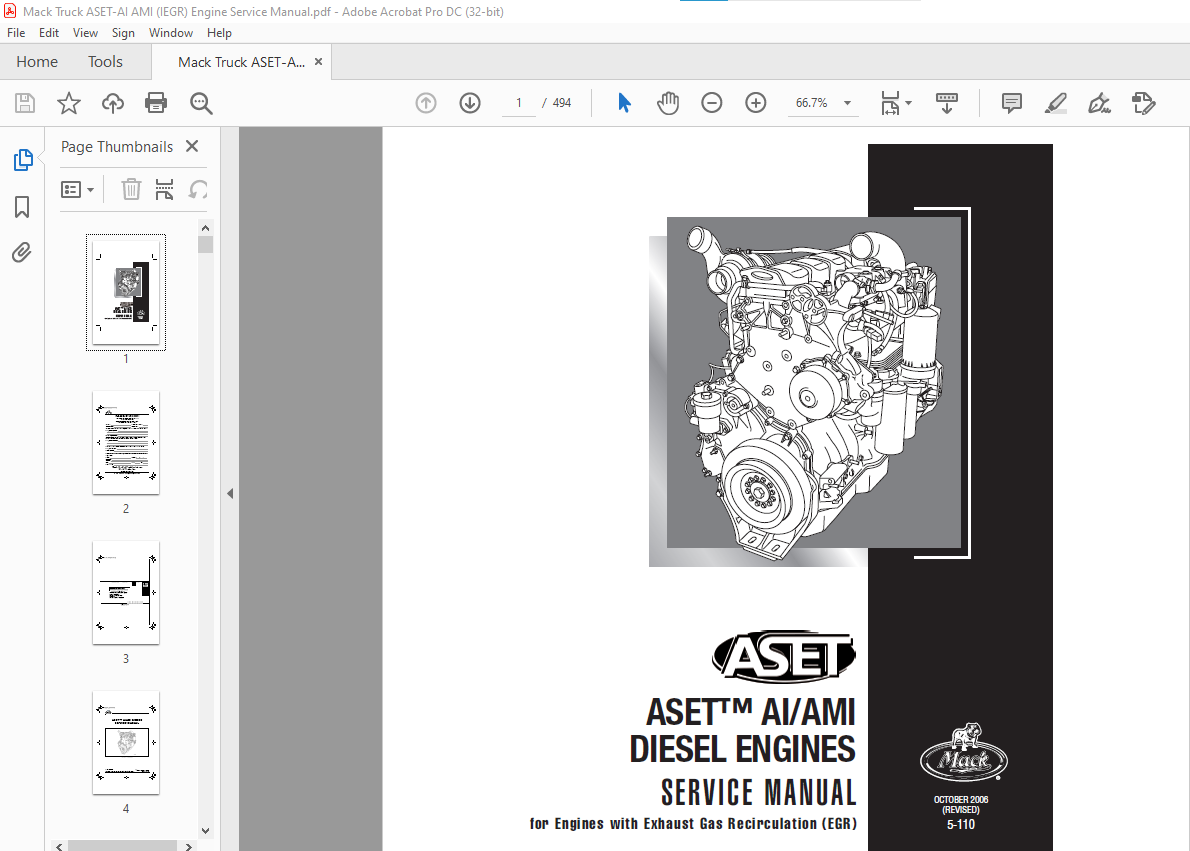Click the DIESEL ENGINES title text
The width and height of the screenshot is (1190, 851).
pos(742,749)
